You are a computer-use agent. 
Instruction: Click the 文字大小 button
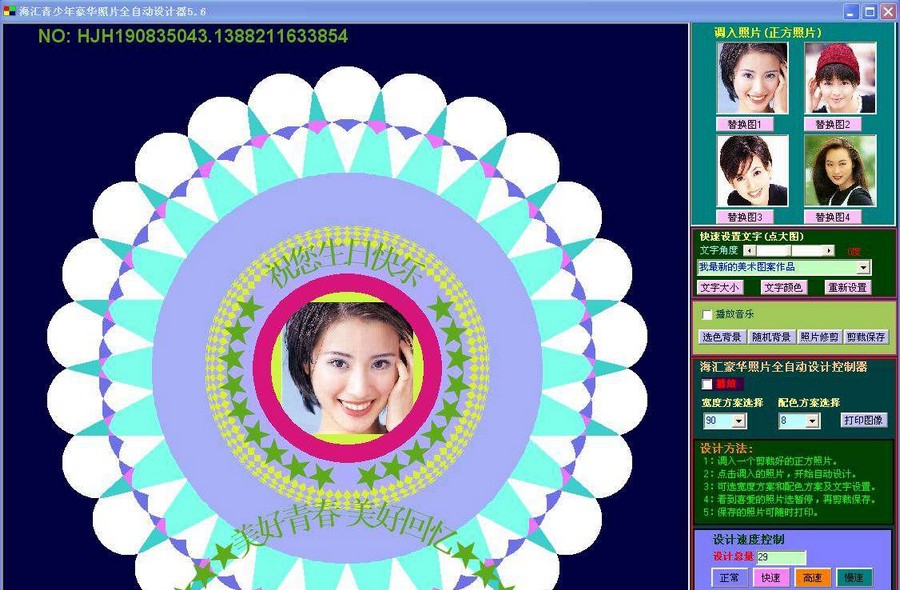tap(720, 288)
